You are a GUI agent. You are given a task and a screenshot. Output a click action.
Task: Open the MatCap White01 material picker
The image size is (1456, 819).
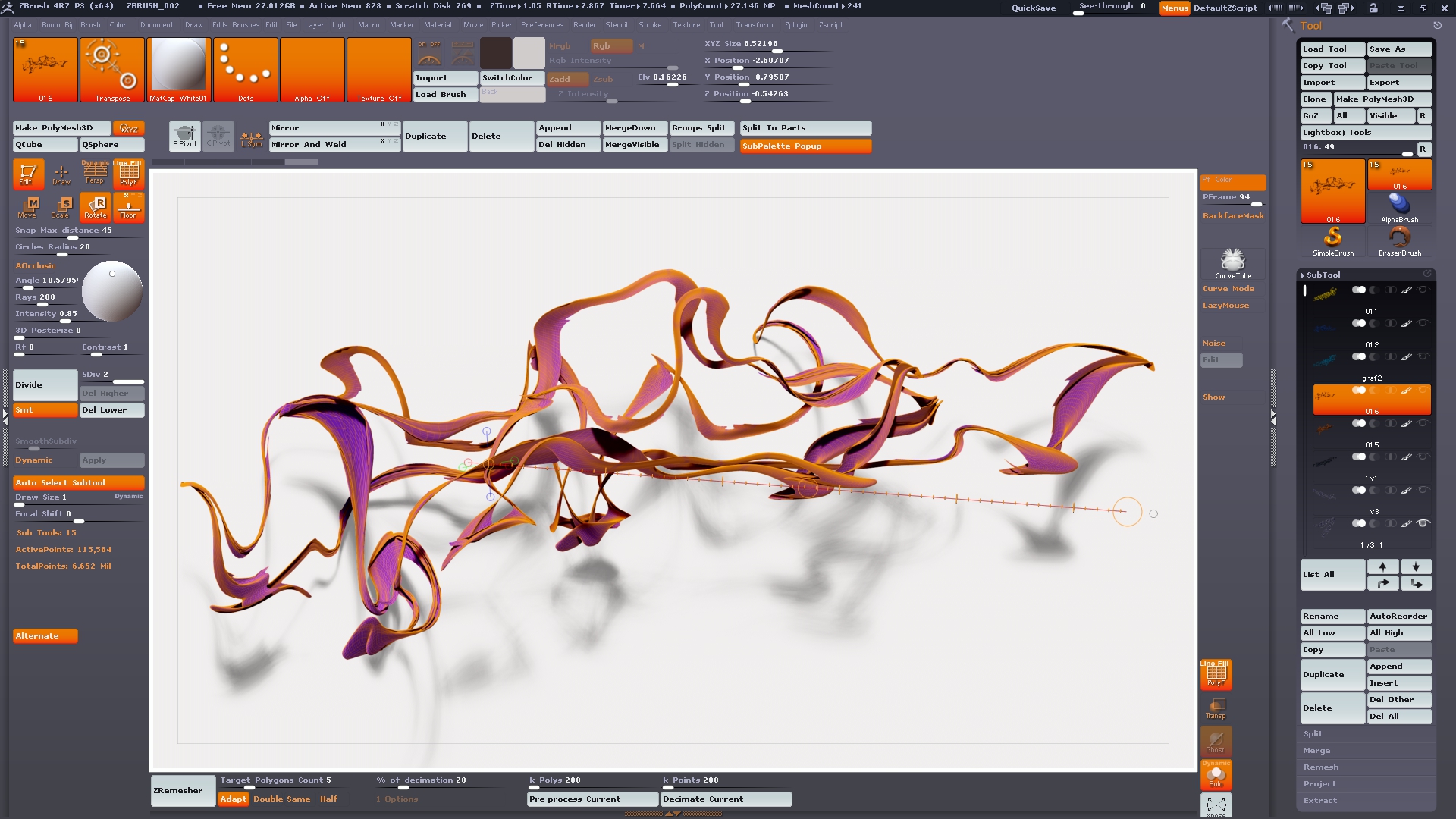coord(178,69)
